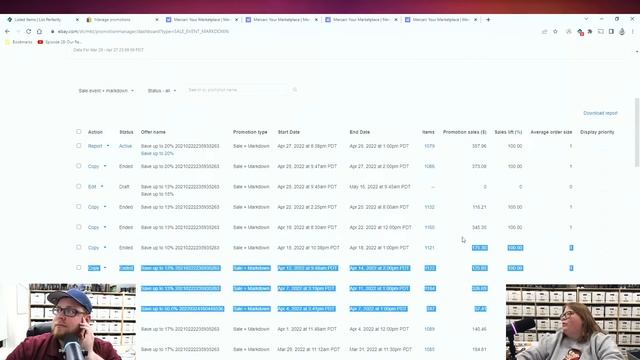Open the 'Sale event + markdown' filter dropdown
Viewport: 640px width, 360px height.
106,91
